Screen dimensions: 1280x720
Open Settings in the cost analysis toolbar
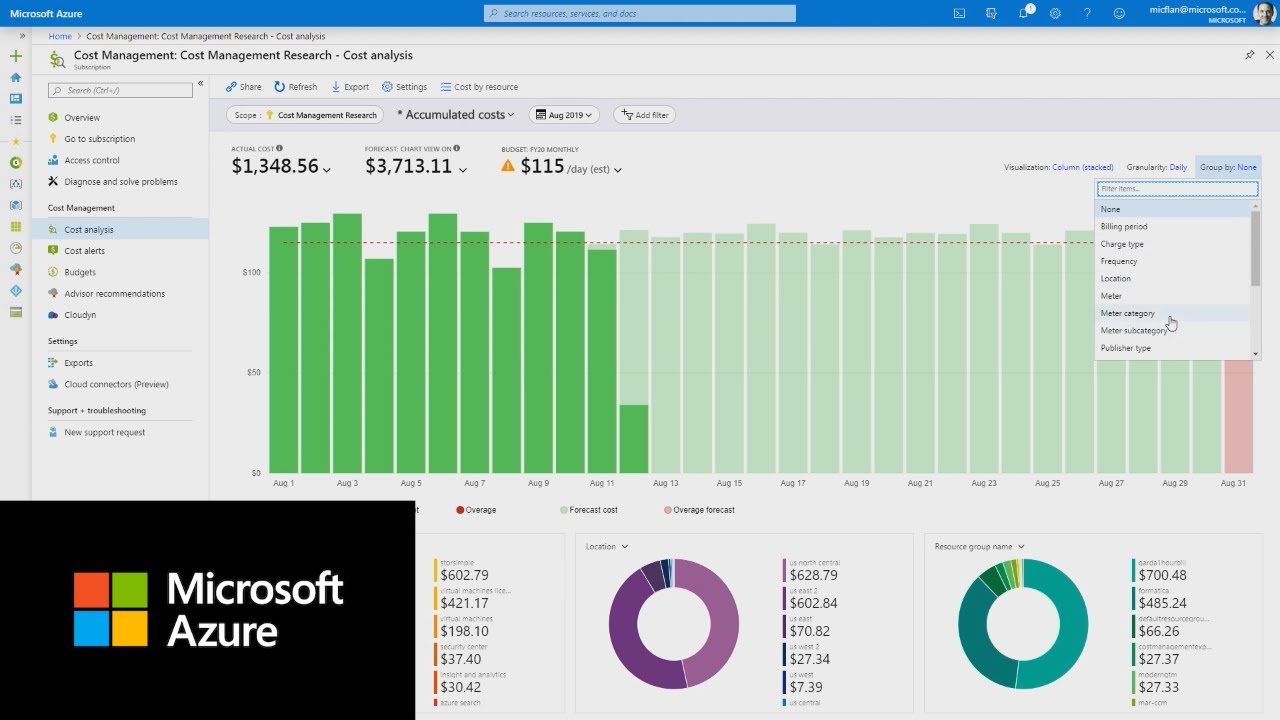pyautogui.click(x=404, y=87)
